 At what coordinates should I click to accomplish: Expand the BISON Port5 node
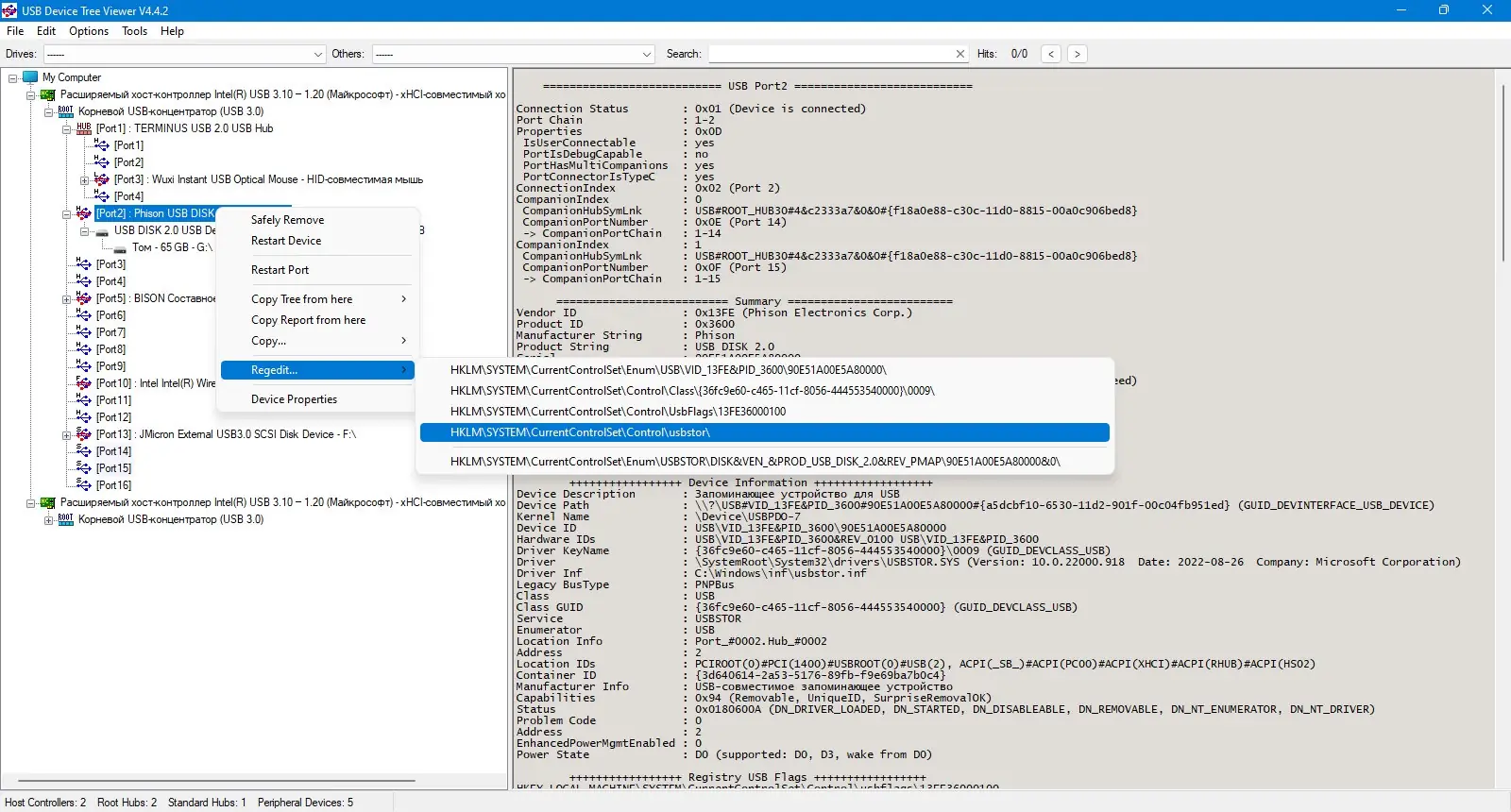point(67,299)
